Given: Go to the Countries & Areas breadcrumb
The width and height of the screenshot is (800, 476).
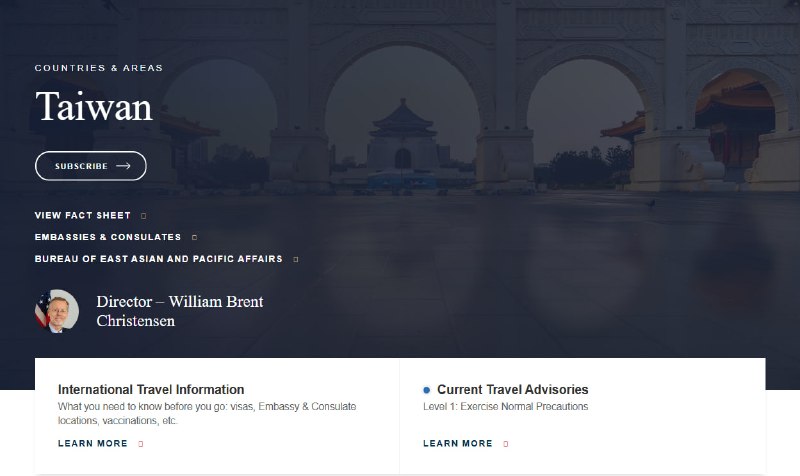Looking at the screenshot, I should tap(98, 68).
